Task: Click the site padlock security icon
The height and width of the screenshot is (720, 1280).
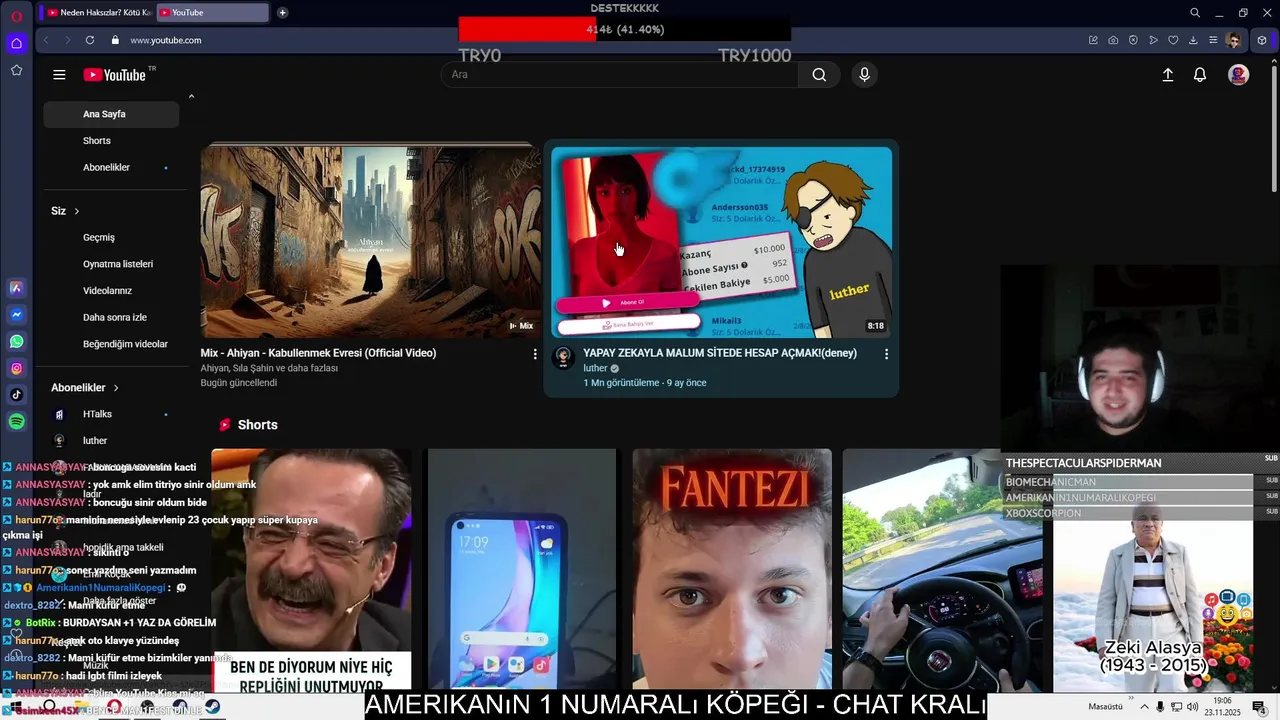Action: point(115,40)
